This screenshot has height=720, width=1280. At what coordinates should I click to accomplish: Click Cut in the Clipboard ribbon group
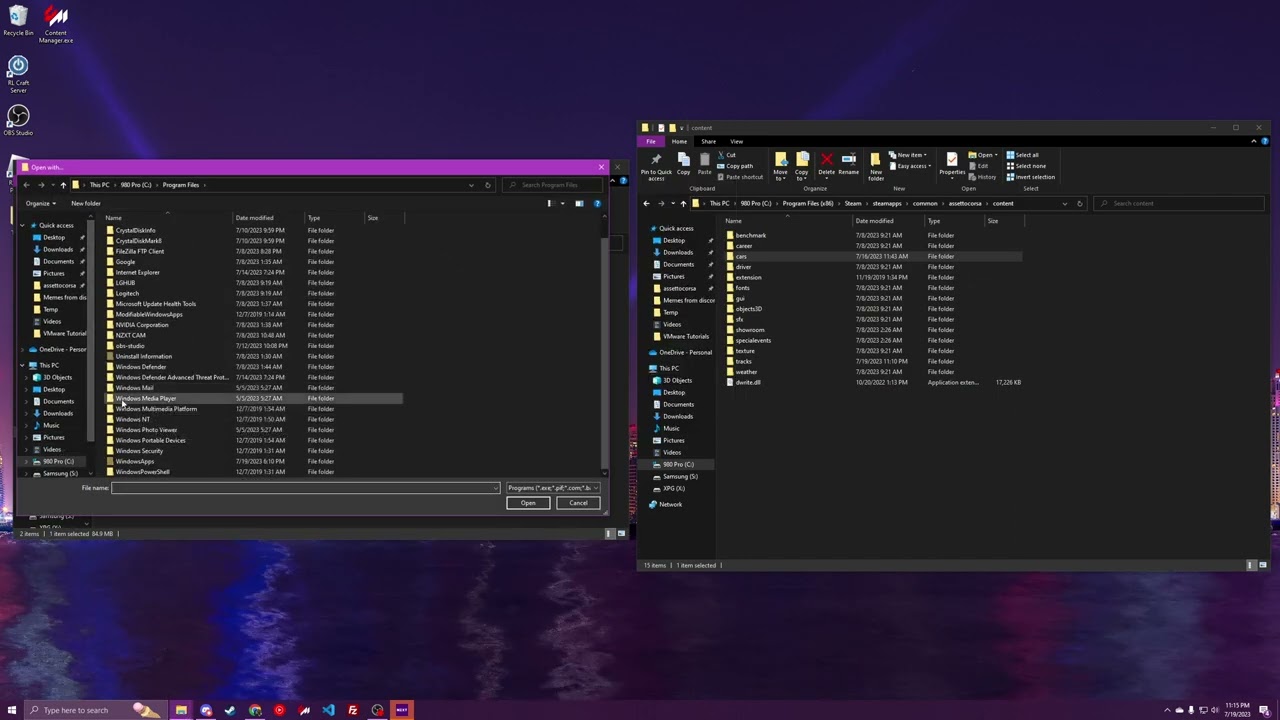point(727,155)
